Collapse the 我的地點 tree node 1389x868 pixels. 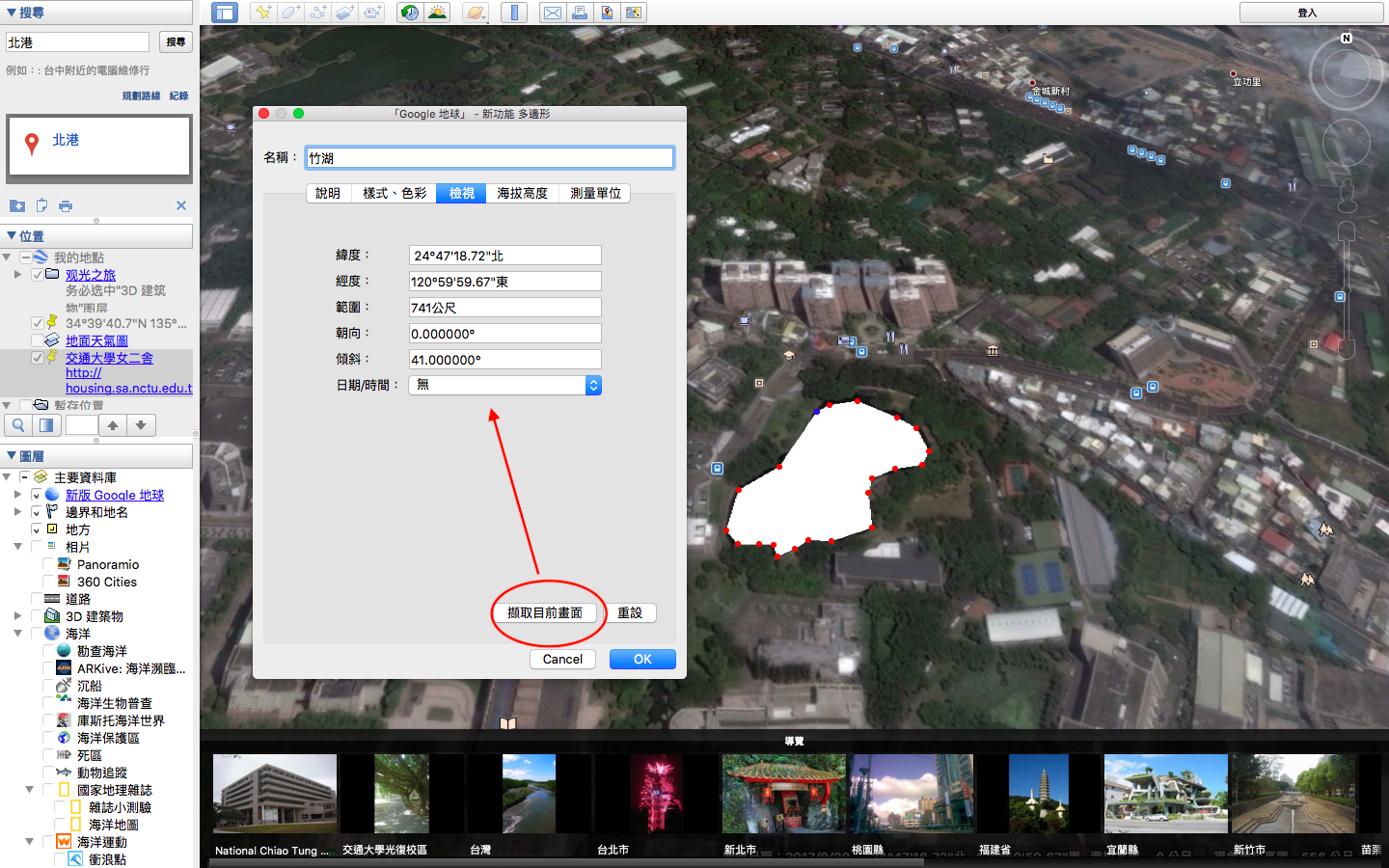tap(7, 258)
